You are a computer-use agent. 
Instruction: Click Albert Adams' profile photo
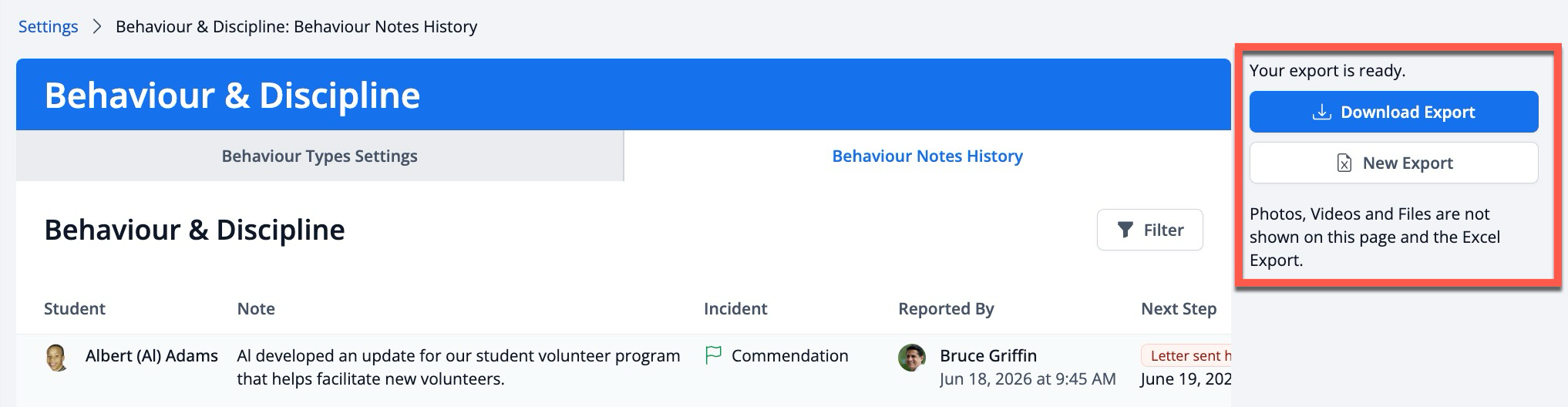[57, 358]
